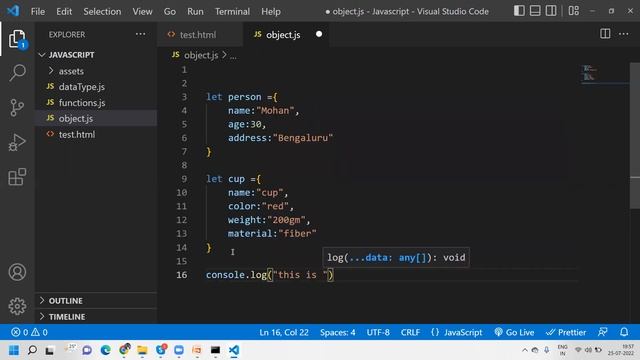
Task: Click the Customize Layout icon
Action: point(573,11)
